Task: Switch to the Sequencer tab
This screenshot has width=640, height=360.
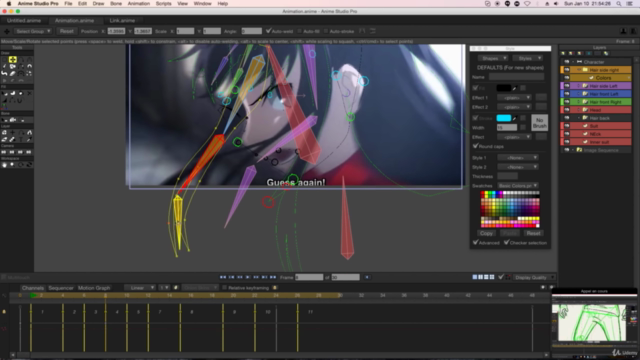Action: point(61,288)
